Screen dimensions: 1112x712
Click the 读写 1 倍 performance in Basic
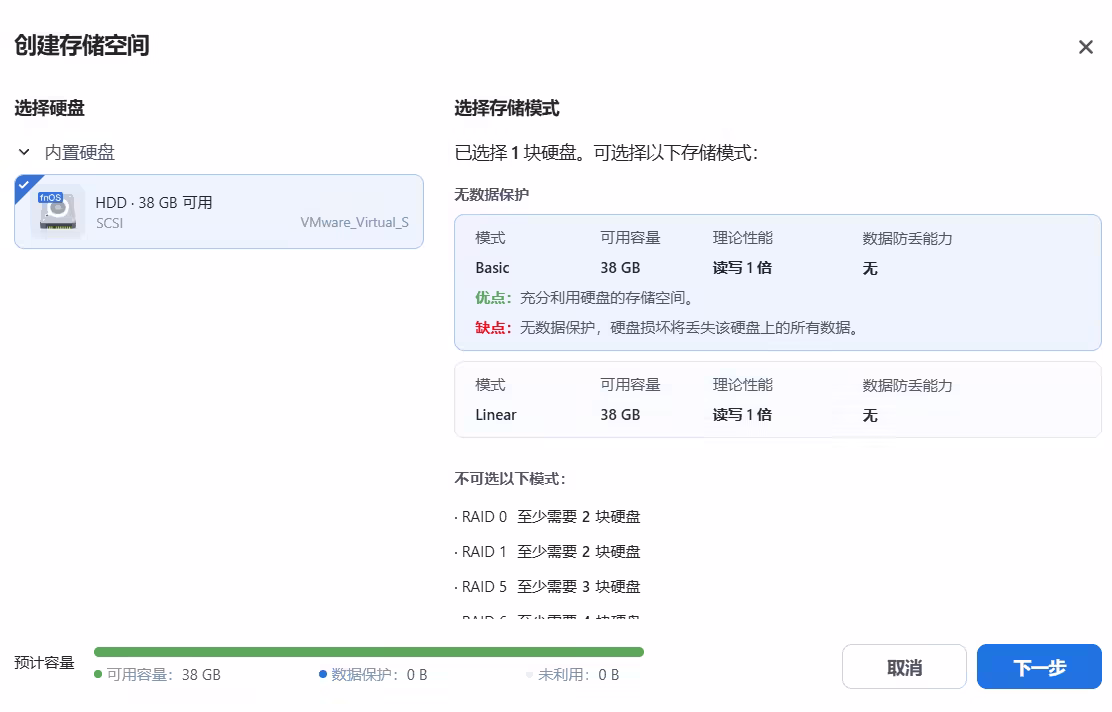(742, 268)
